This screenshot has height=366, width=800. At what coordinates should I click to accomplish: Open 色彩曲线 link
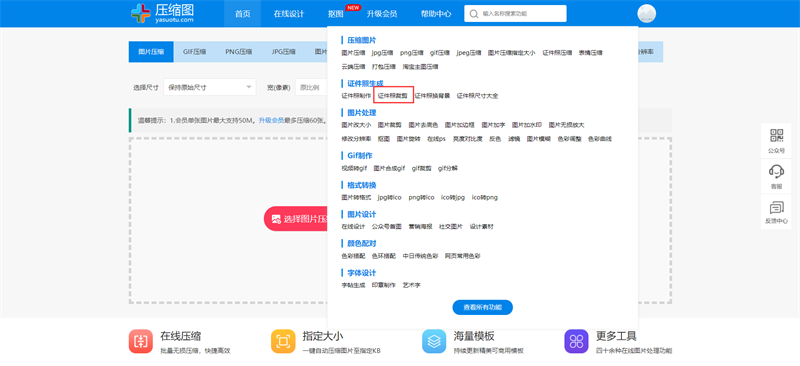click(599, 139)
